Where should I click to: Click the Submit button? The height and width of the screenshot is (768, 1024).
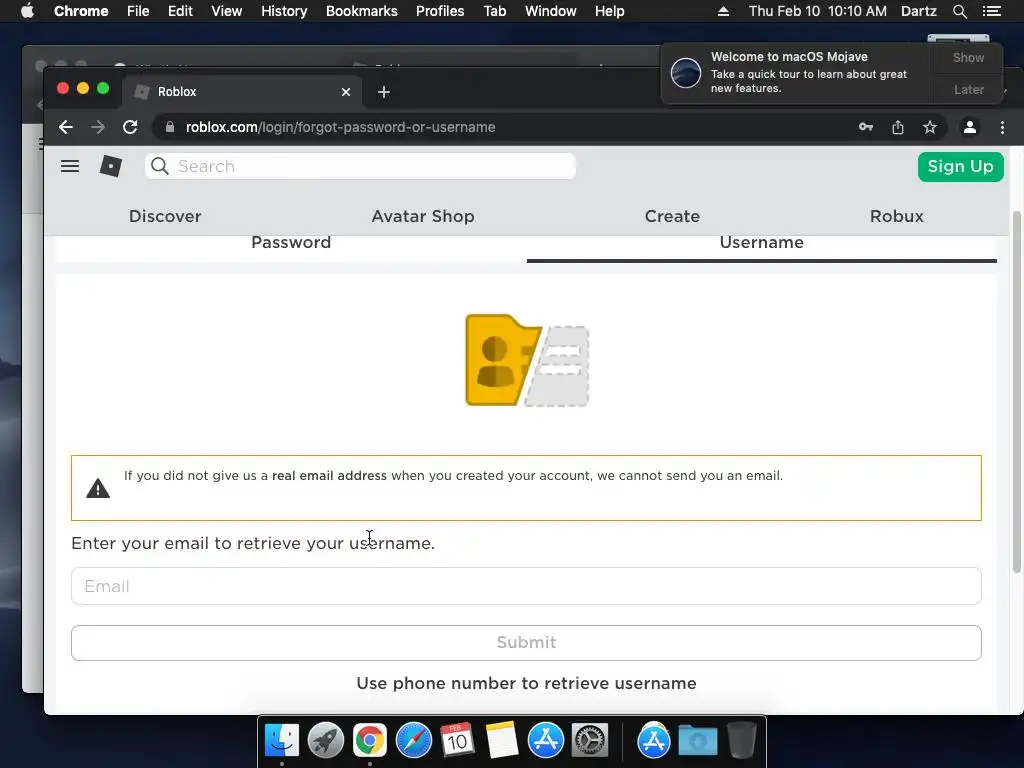point(526,643)
